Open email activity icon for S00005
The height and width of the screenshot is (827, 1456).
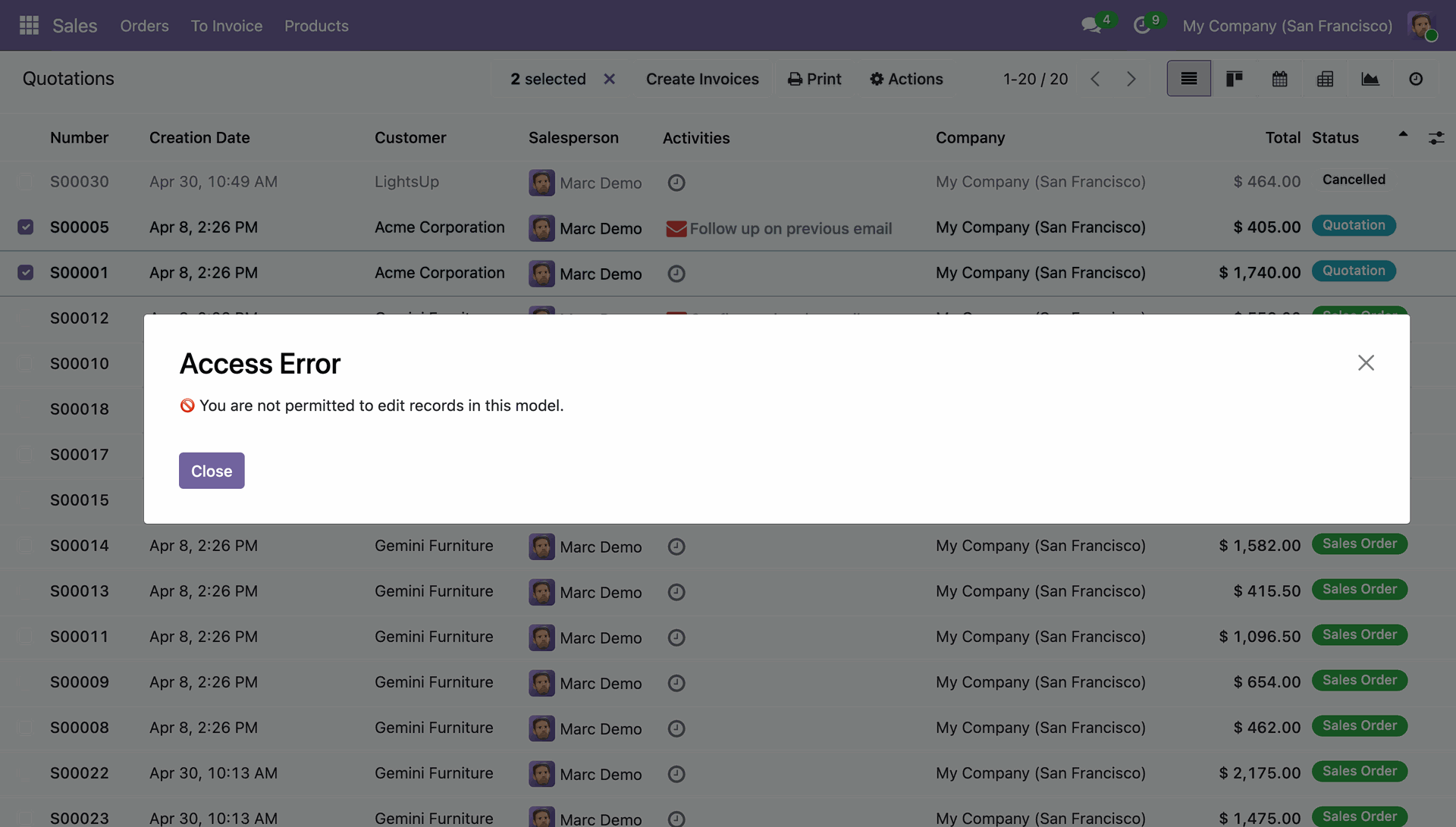(676, 228)
